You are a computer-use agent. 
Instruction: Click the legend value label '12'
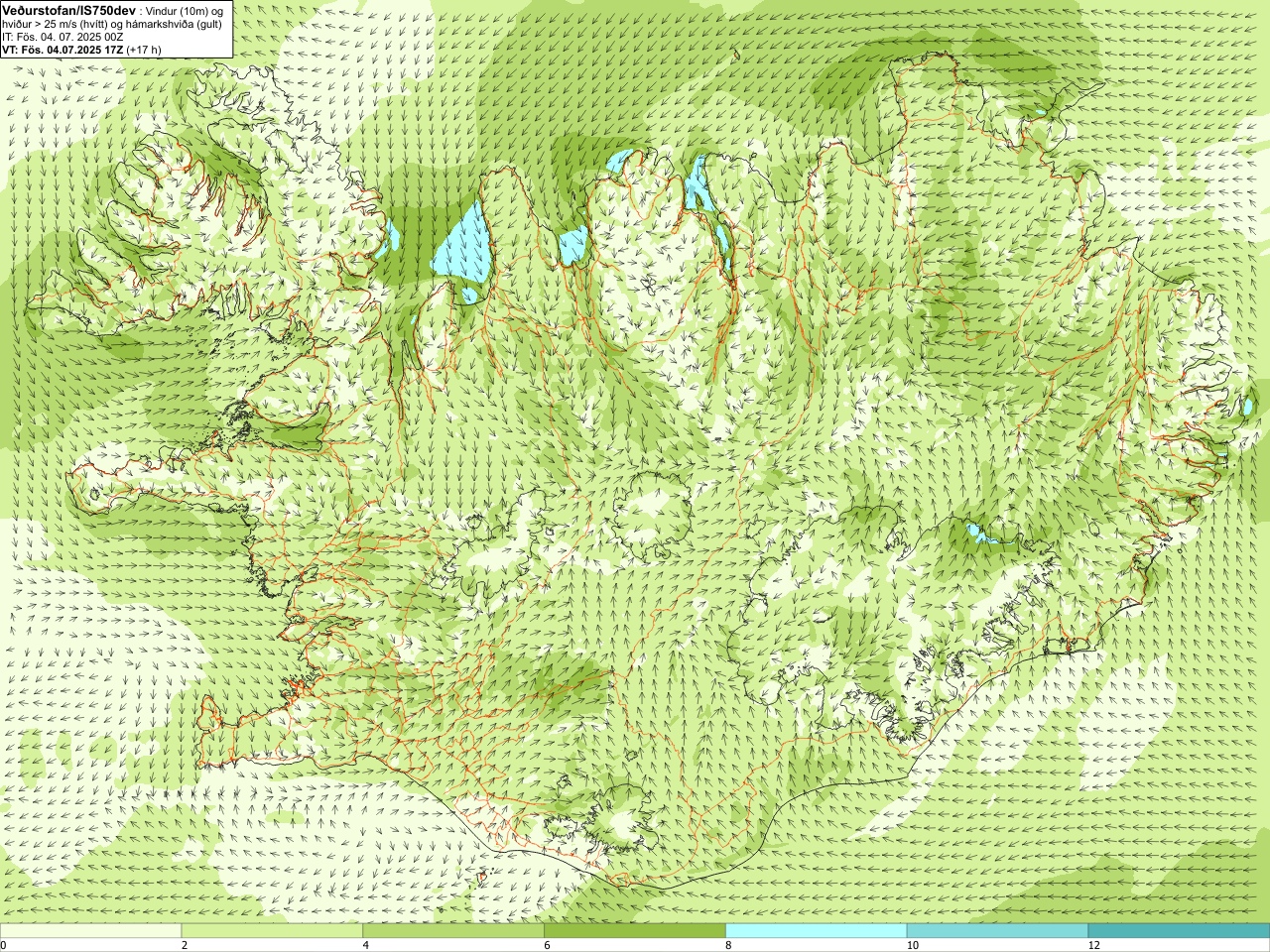pyautogui.click(x=1093, y=945)
